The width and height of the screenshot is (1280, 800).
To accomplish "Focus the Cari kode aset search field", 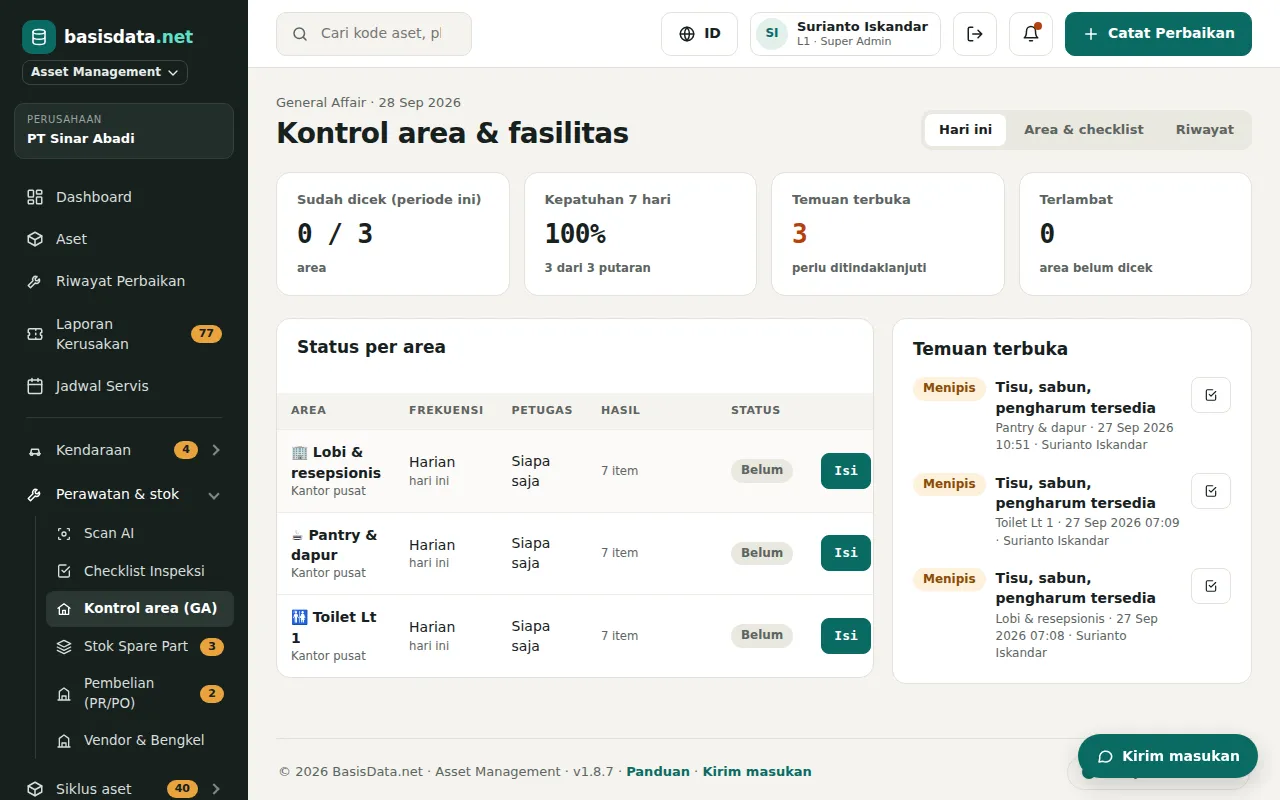I will coord(374,34).
